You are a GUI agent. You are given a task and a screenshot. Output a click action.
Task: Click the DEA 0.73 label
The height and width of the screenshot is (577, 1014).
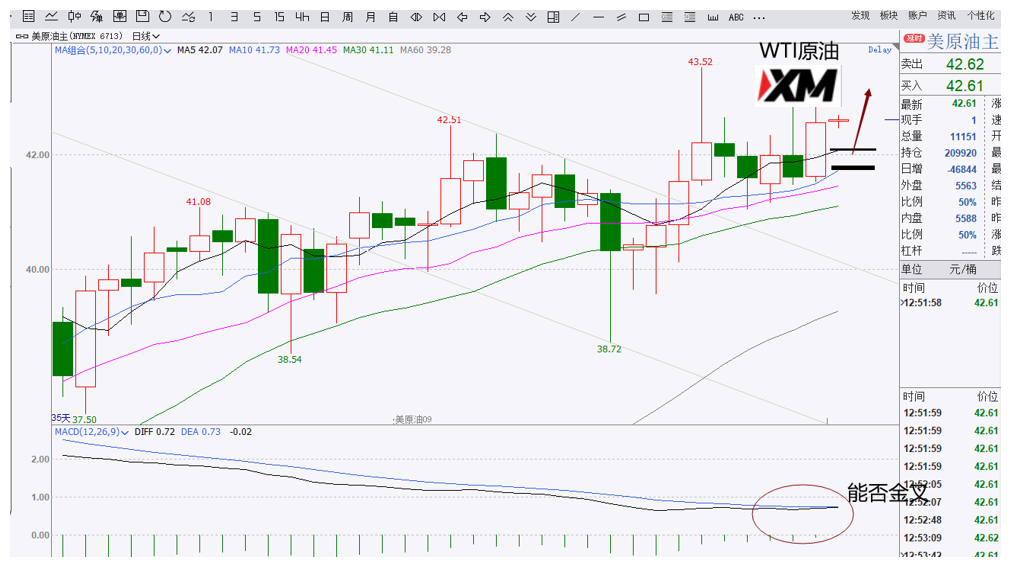pyautogui.click(x=200, y=431)
